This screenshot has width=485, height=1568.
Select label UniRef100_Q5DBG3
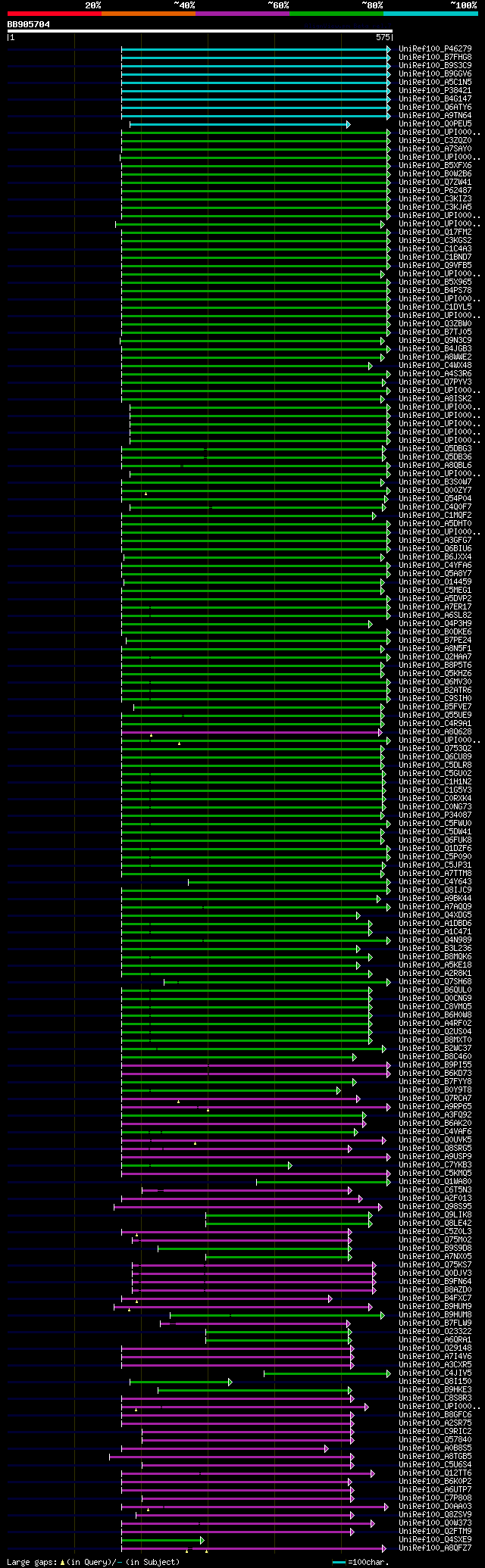point(435,449)
